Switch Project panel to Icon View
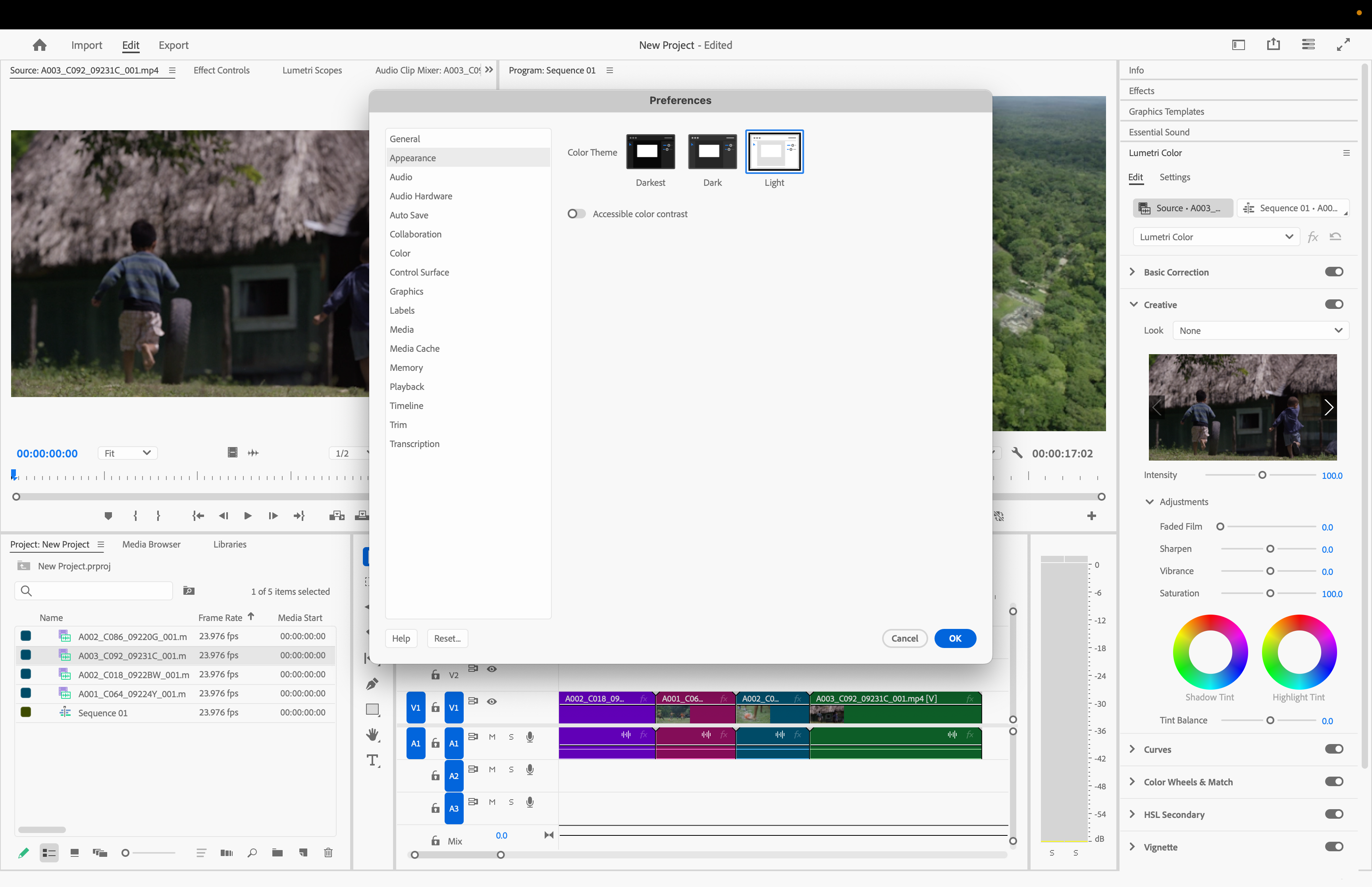This screenshot has width=1372, height=887. 74,852
